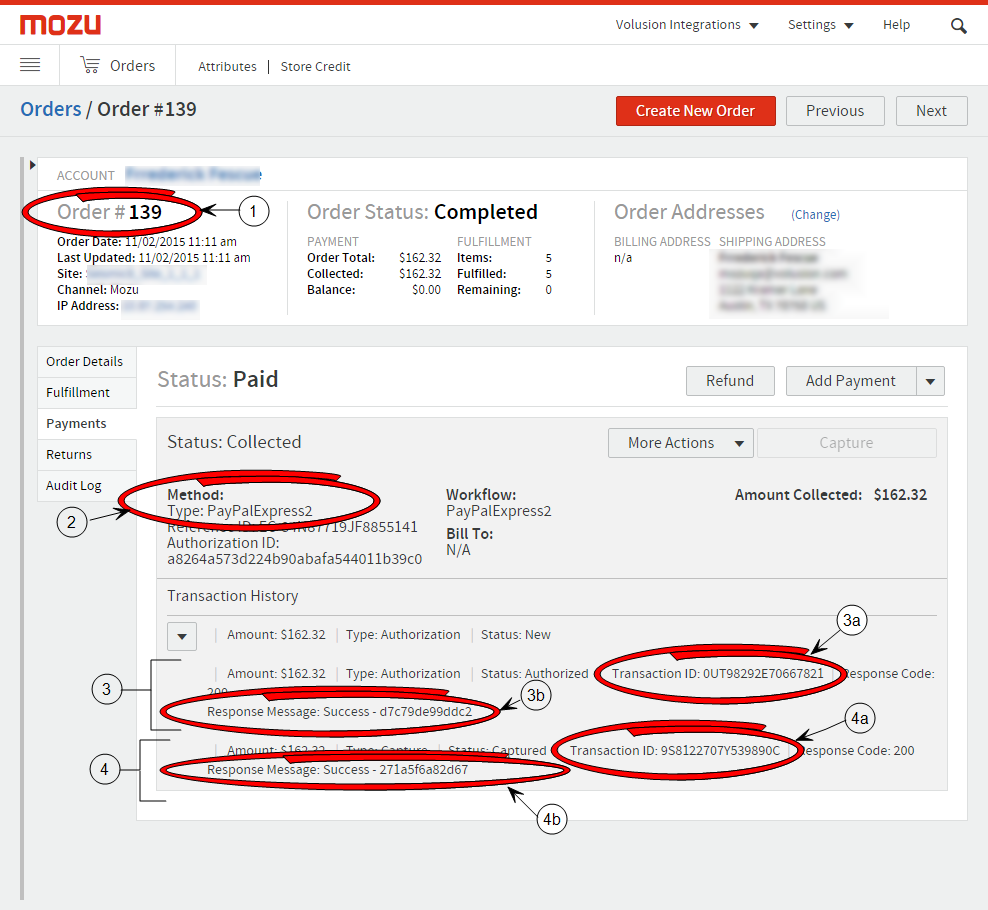Select the Returns tab
This screenshot has width=988, height=910.
(87, 454)
